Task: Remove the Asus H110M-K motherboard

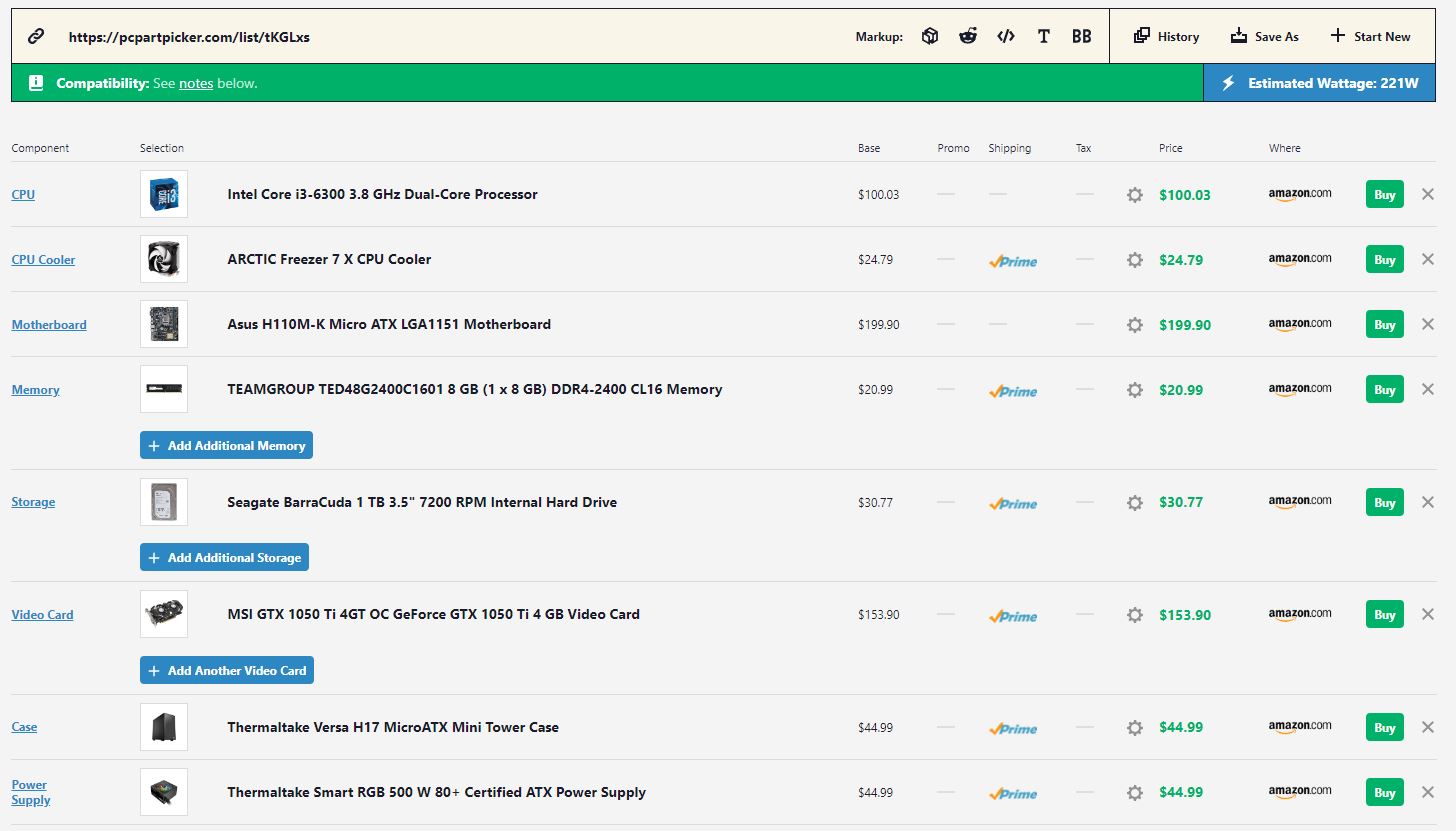Action: coord(1428,325)
